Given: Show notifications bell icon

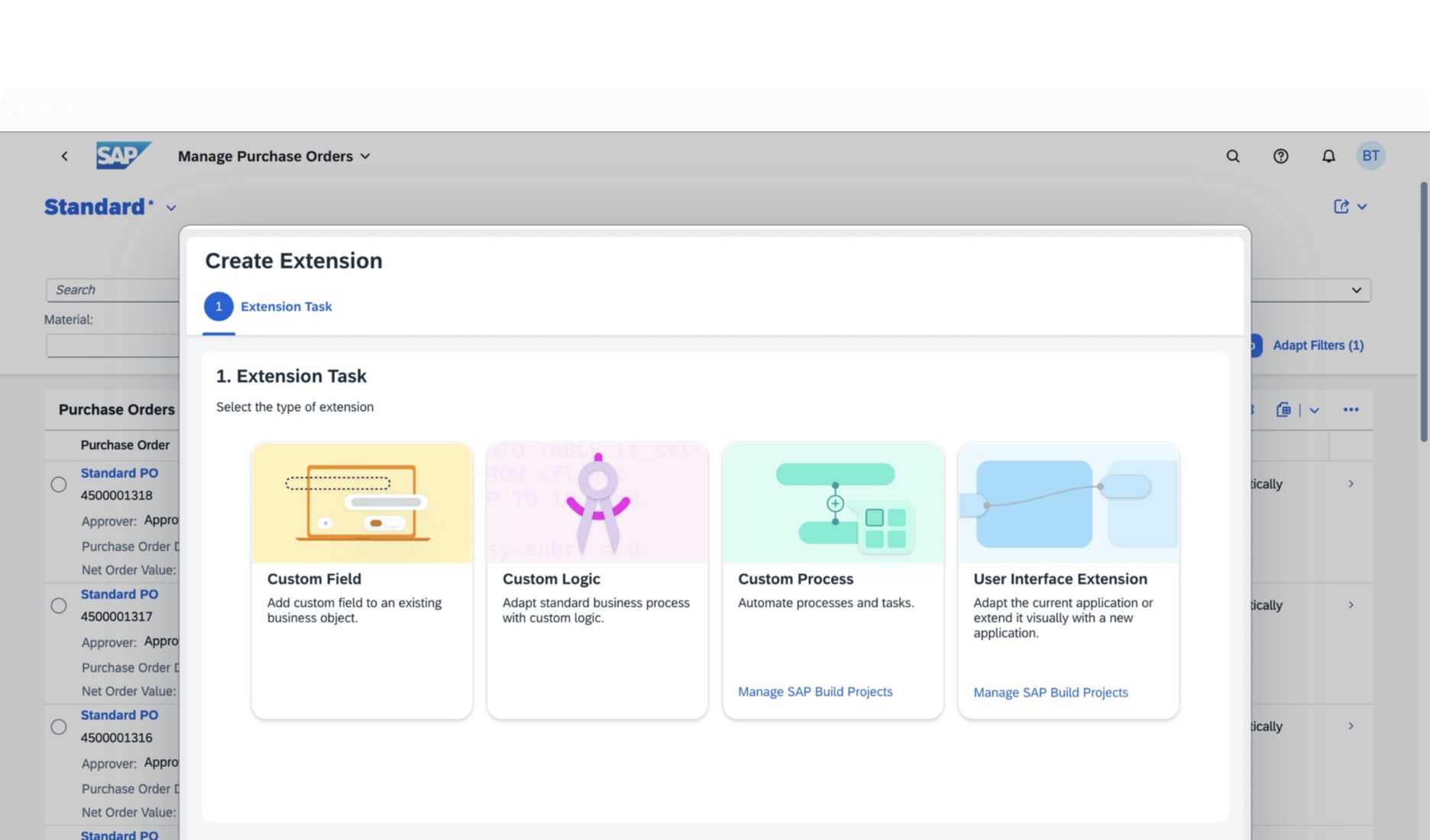Looking at the screenshot, I should 1329,156.
